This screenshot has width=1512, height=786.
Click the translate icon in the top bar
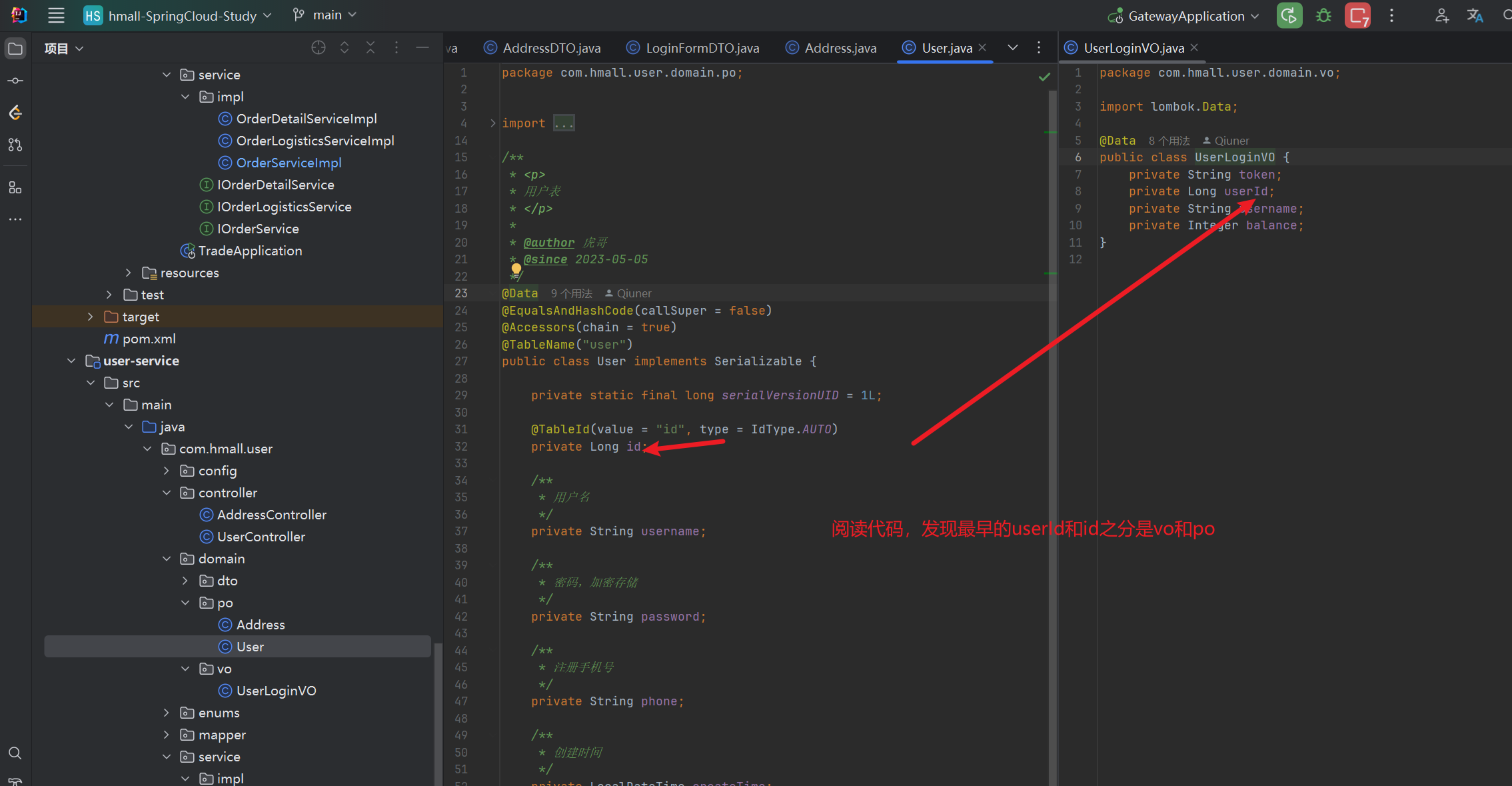pos(1475,15)
